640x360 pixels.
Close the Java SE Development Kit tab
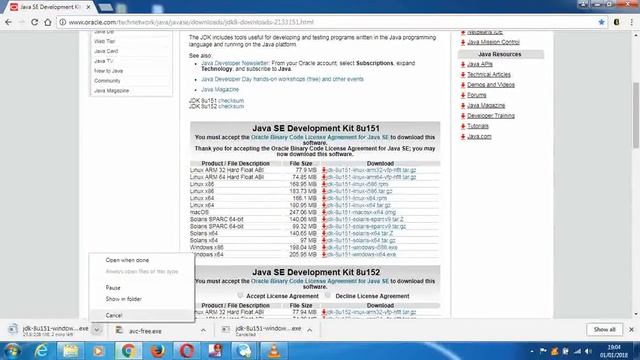click(x=88, y=7)
